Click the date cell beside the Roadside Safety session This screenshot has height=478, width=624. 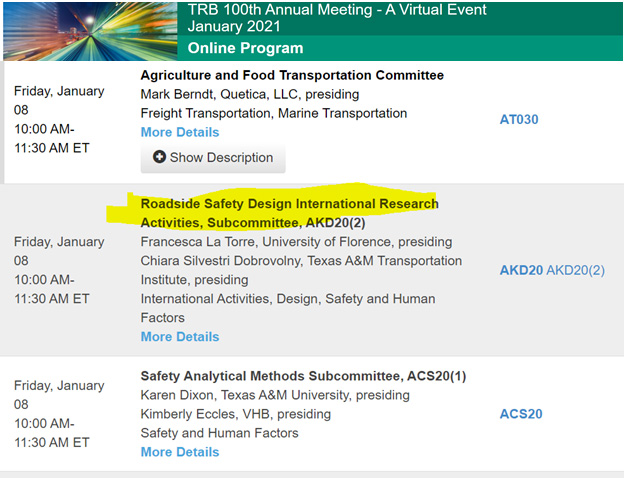click(60, 270)
